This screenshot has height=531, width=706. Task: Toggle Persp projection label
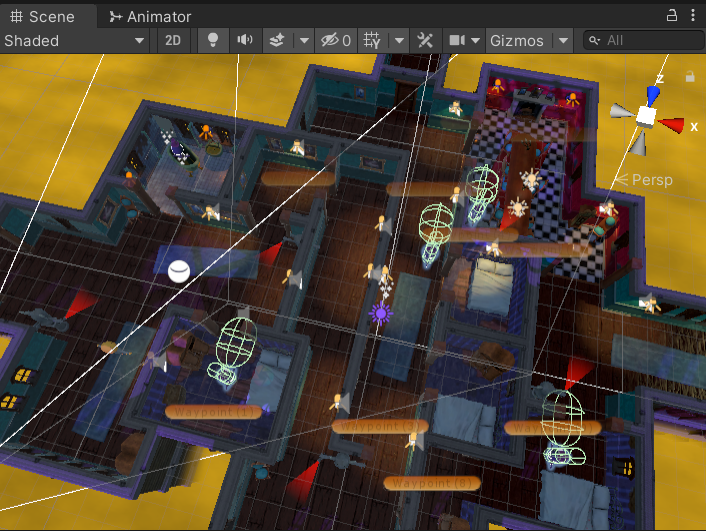click(652, 180)
